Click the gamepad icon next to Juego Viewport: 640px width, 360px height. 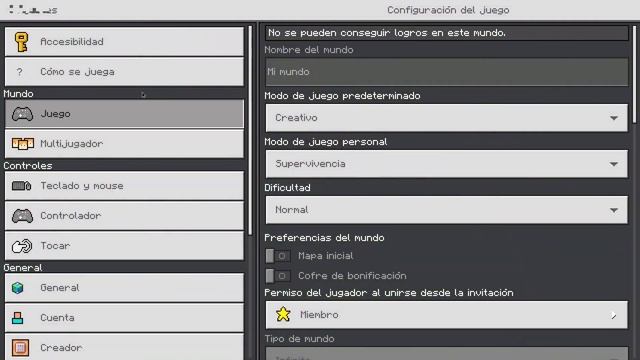click(x=22, y=114)
